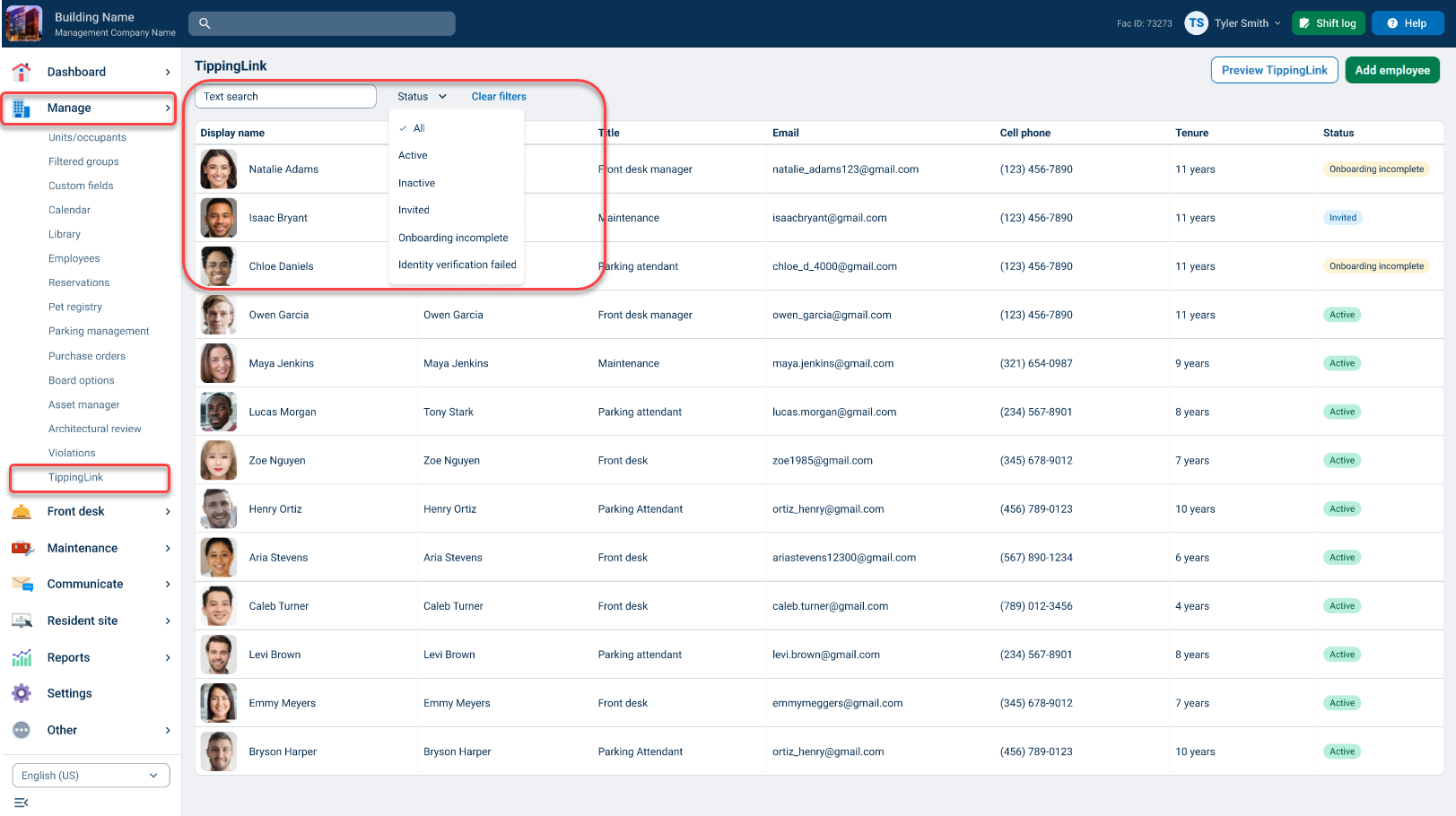This screenshot has width=1456, height=816.
Task: Open Custom fields submenu item
Action: pos(81,186)
